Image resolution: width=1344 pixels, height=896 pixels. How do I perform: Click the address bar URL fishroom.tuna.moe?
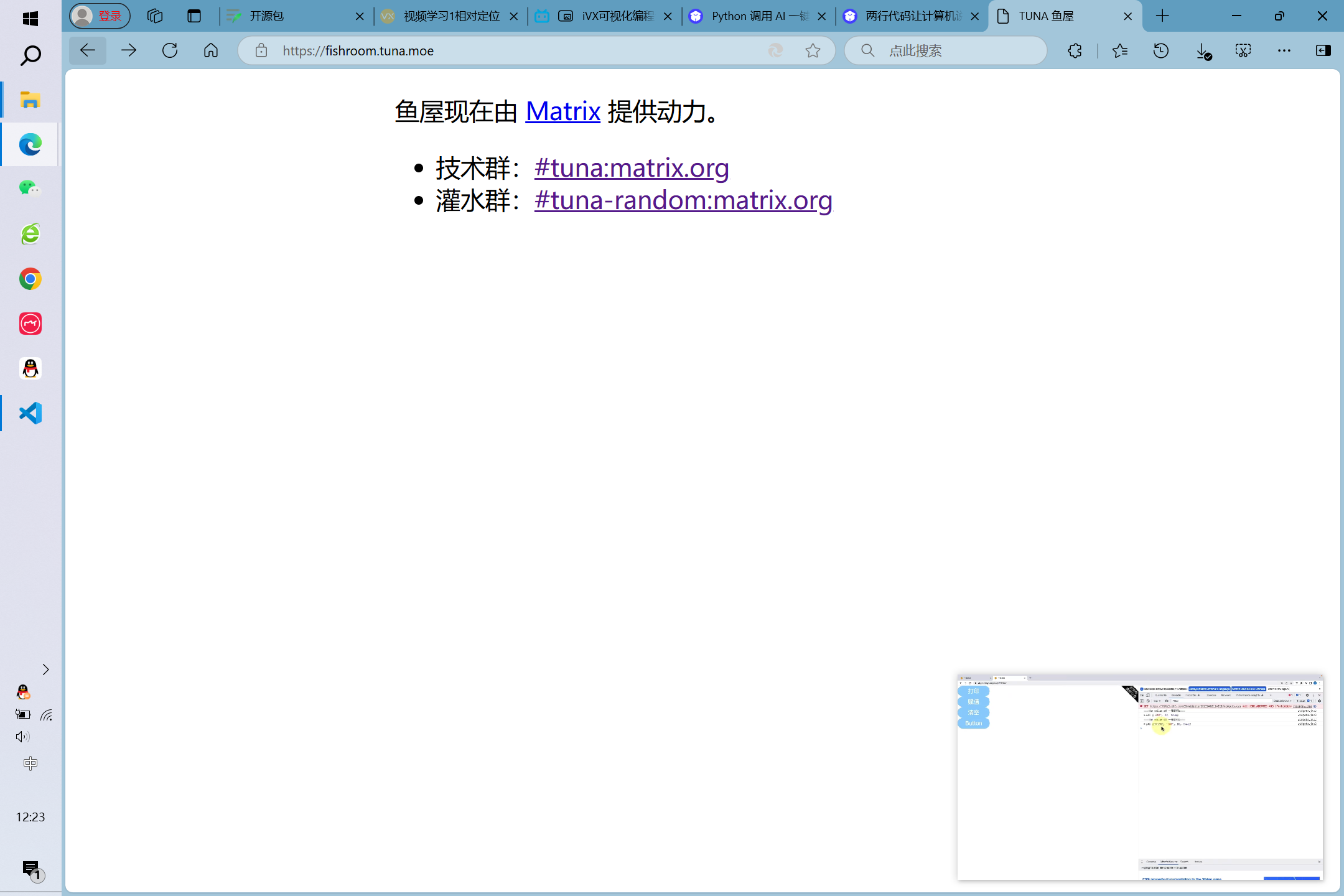pyautogui.click(x=358, y=50)
